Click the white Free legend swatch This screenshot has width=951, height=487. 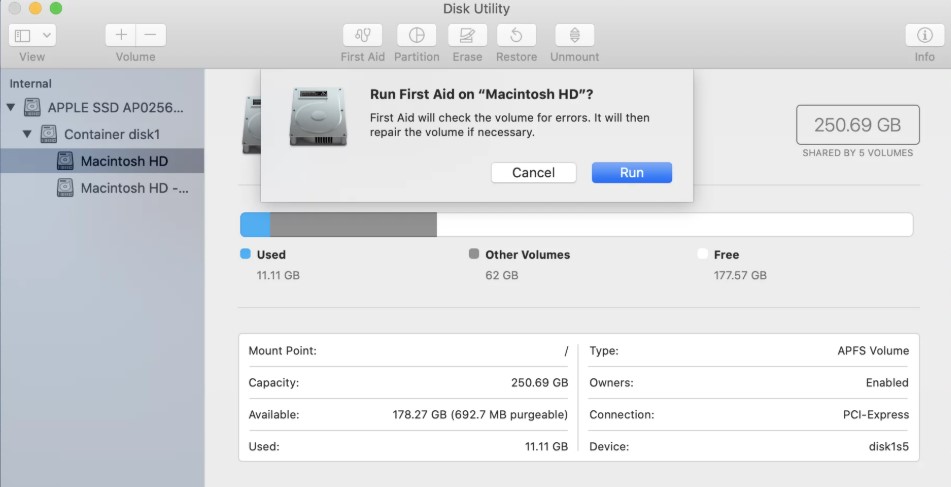coord(703,254)
